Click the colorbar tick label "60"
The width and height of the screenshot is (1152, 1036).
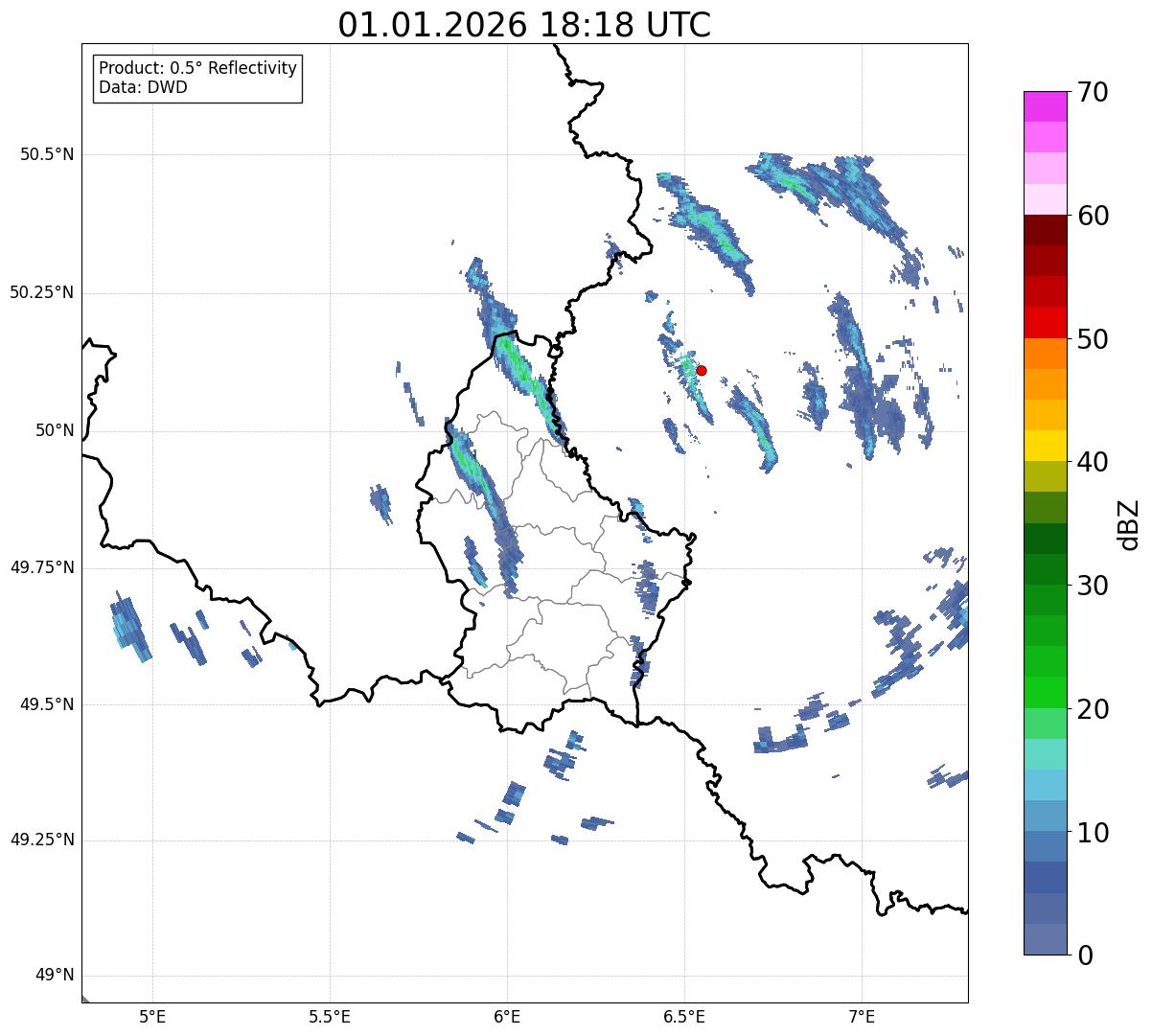(1092, 217)
